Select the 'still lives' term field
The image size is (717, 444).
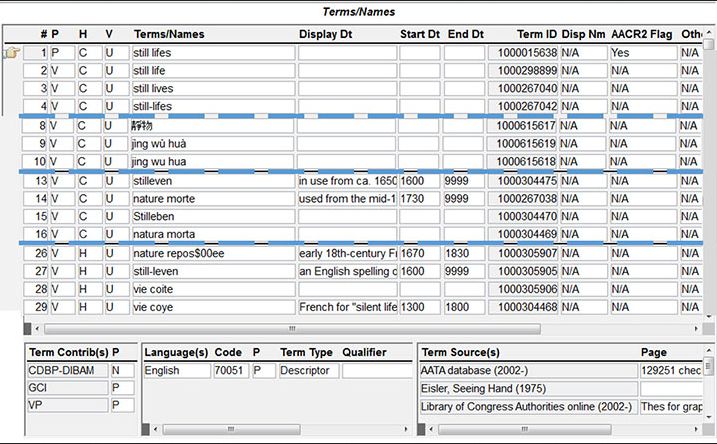point(214,89)
